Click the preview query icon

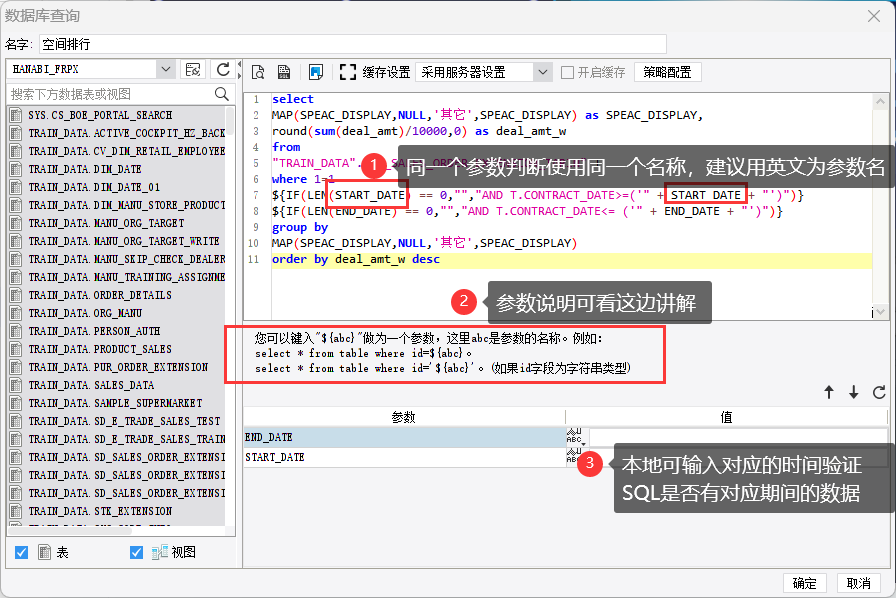pos(258,72)
